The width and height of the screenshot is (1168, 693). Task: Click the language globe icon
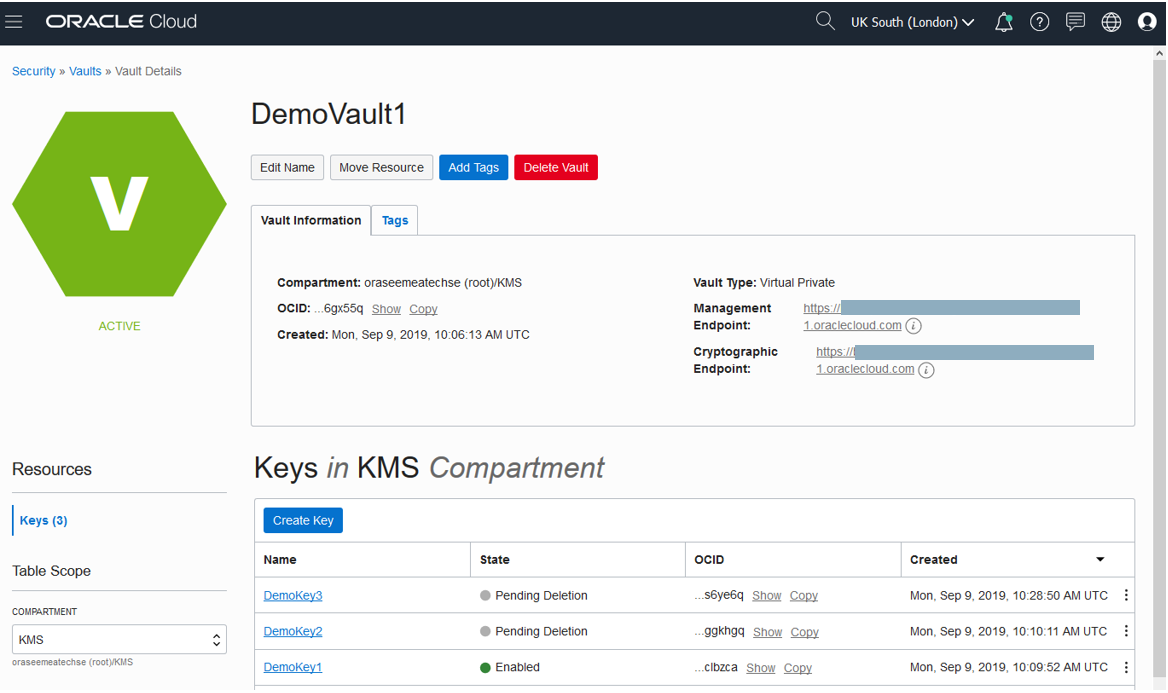coord(1111,22)
